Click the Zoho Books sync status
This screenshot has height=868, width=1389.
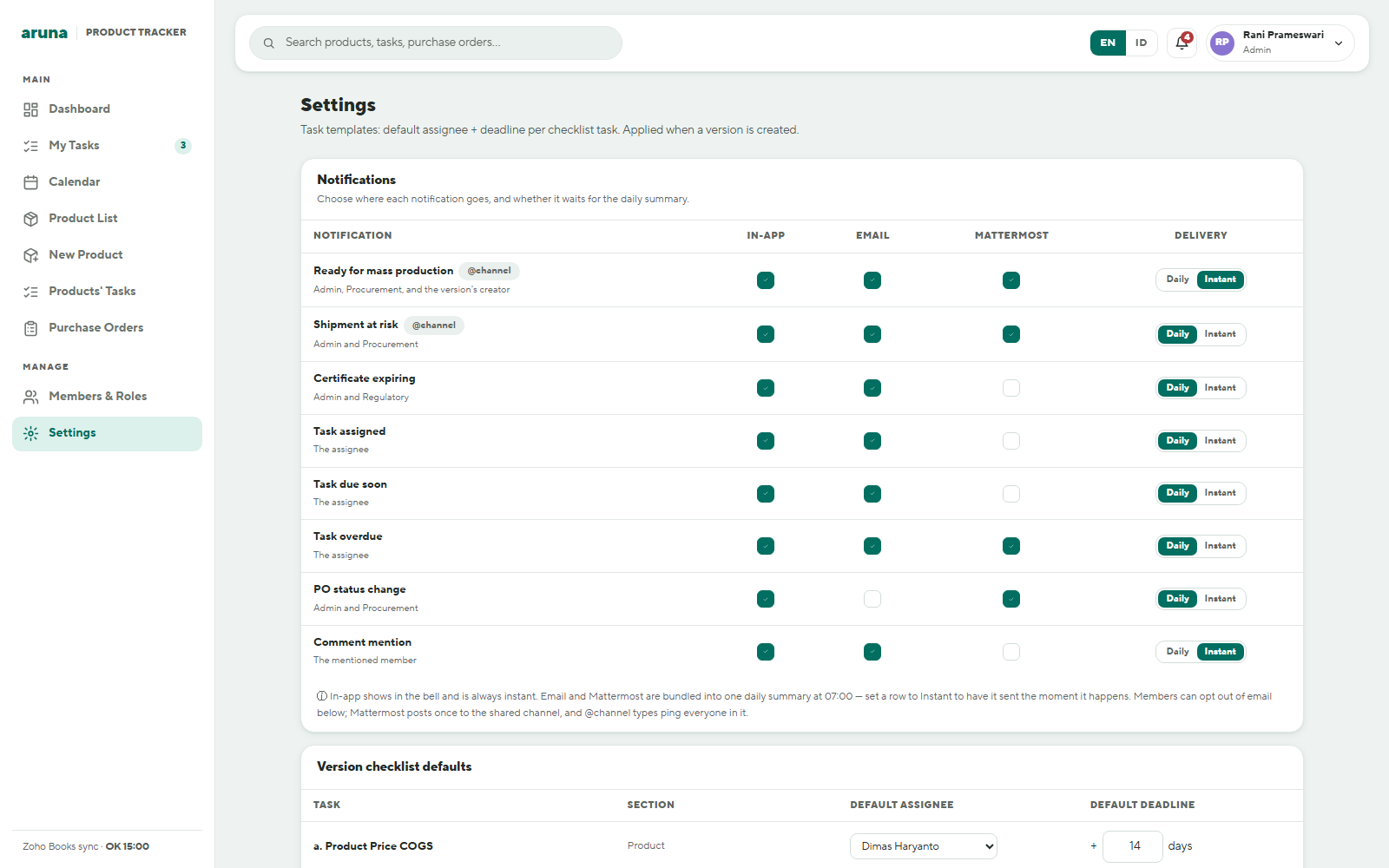(86, 846)
